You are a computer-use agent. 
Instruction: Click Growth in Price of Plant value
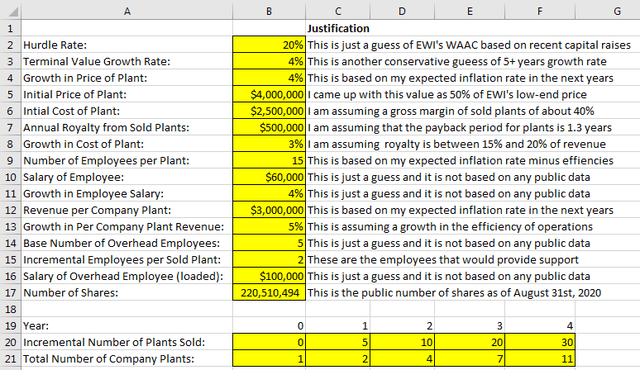[x=269, y=78]
